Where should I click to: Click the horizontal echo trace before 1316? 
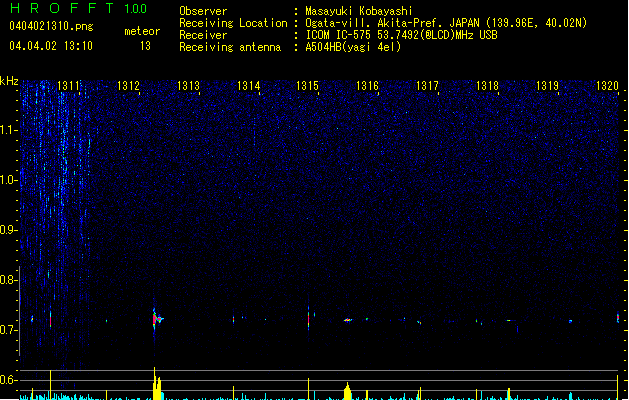[348, 320]
